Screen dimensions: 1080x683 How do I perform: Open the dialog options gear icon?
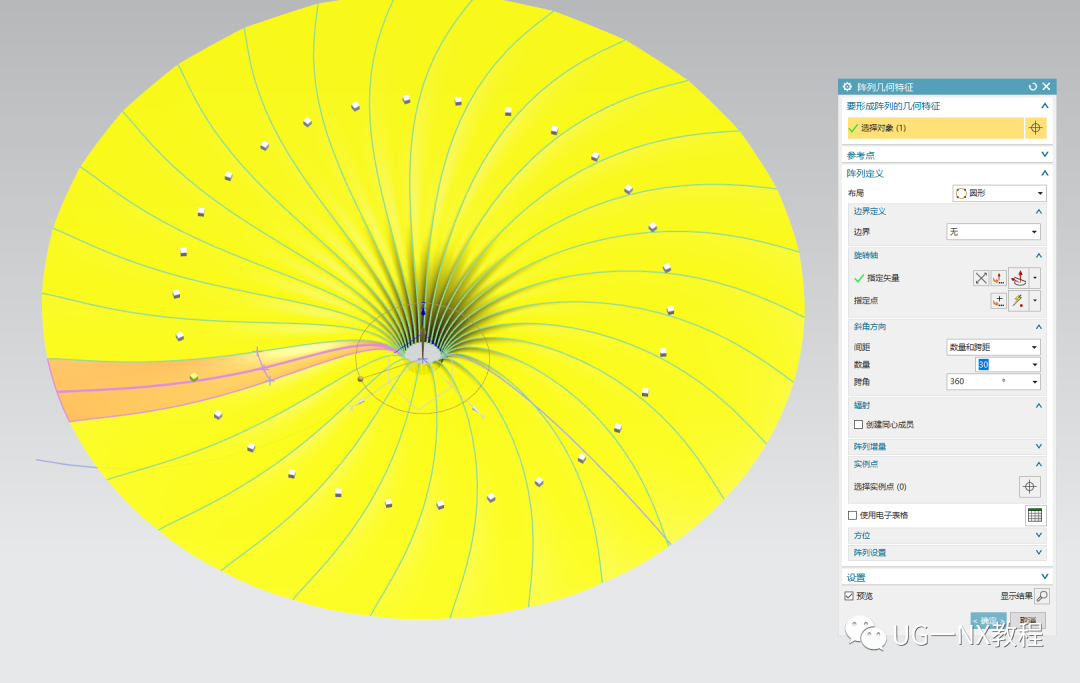[847, 87]
